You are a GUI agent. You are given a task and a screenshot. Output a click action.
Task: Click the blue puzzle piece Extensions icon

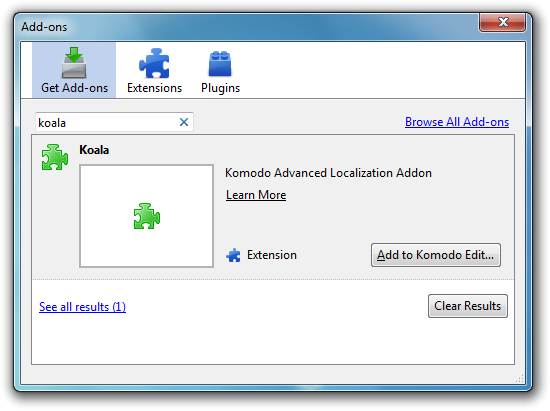154,63
